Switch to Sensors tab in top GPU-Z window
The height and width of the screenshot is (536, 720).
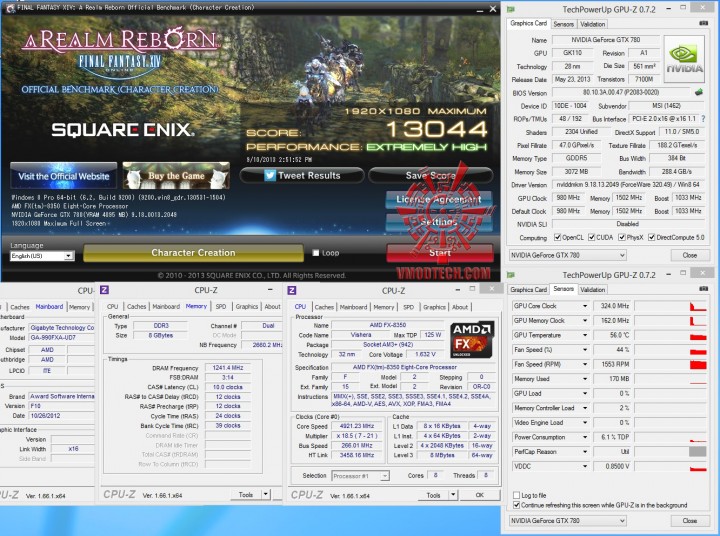click(x=563, y=24)
